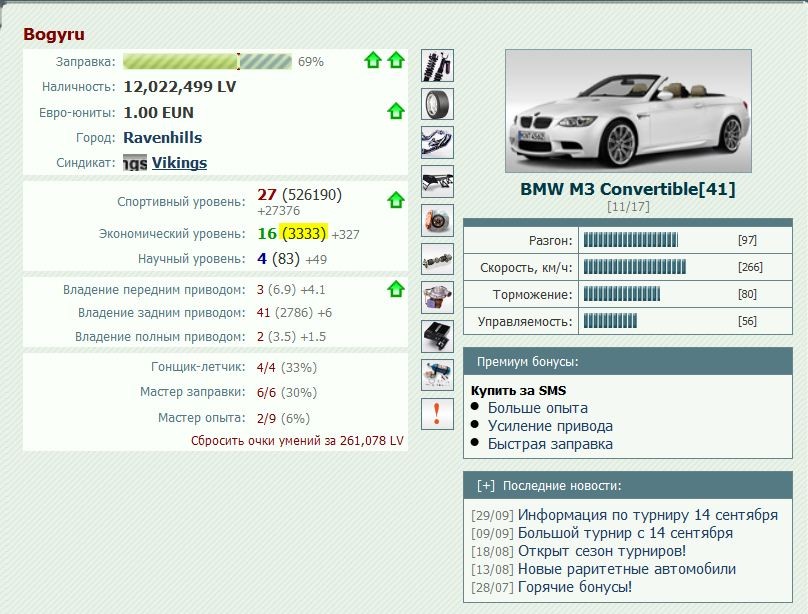Click Сбросить очки умений за 261,078 LV
808x614 pixels.
297,441
